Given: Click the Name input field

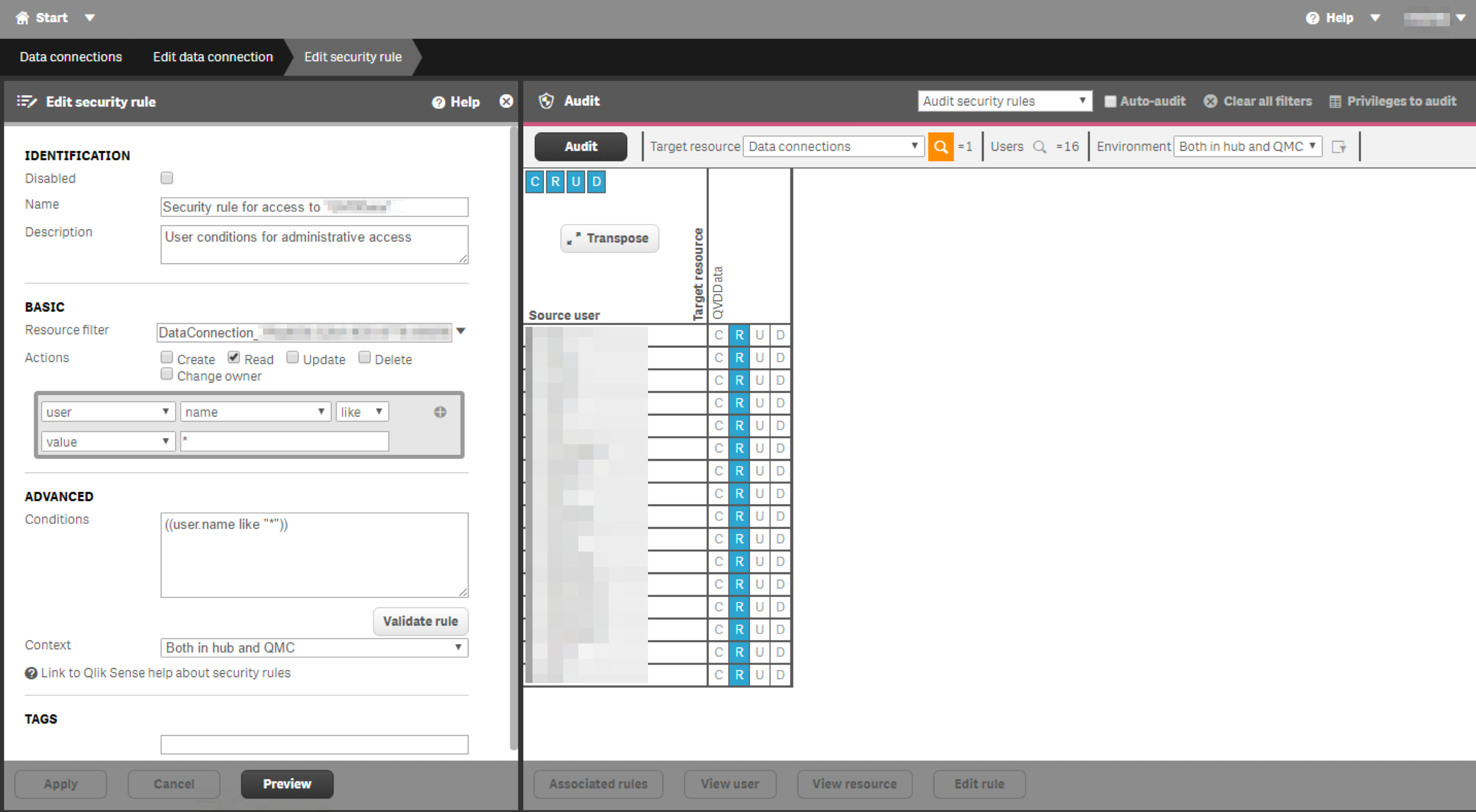Looking at the screenshot, I should (x=314, y=207).
